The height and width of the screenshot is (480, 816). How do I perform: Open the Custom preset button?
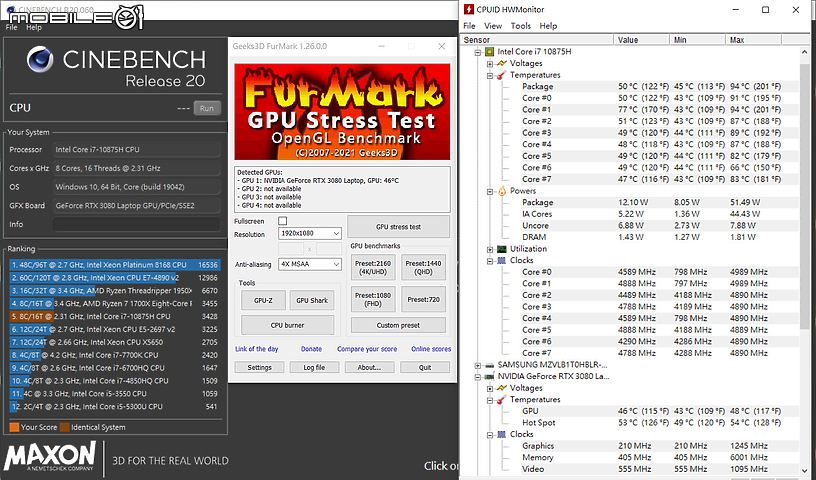(398, 325)
